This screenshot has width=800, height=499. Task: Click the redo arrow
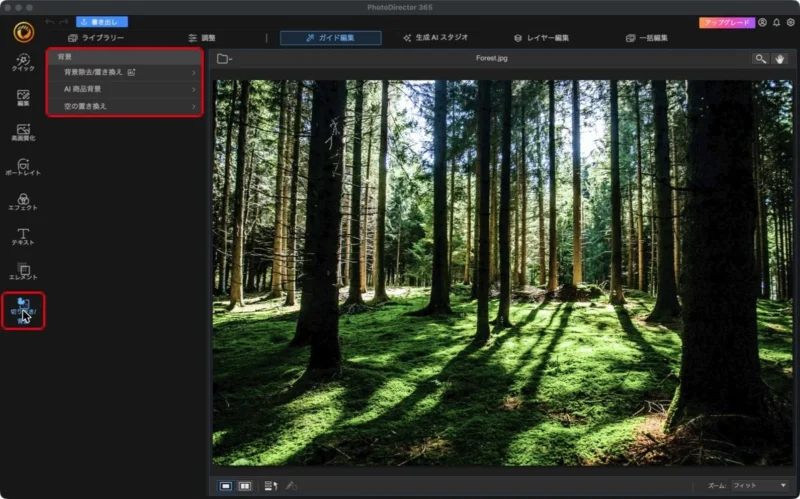pos(64,22)
